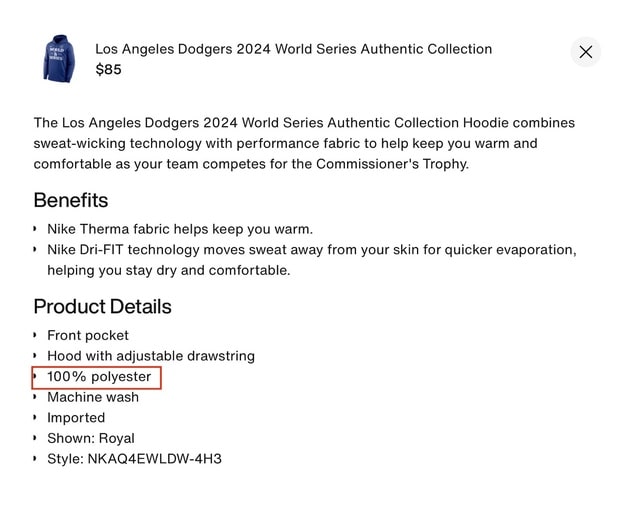Click the $85 price text
640x517 pixels.
pyautogui.click(x=108, y=70)
